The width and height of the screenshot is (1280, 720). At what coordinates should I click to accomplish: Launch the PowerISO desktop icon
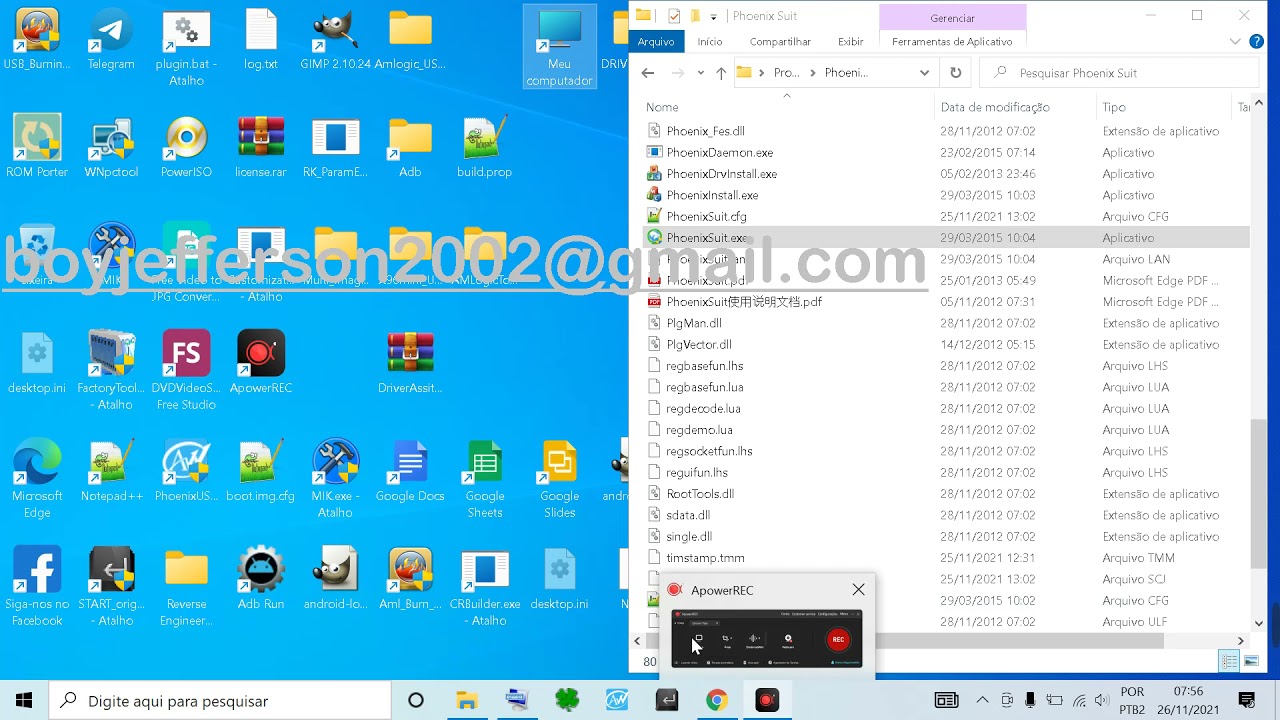pos(186,147)
